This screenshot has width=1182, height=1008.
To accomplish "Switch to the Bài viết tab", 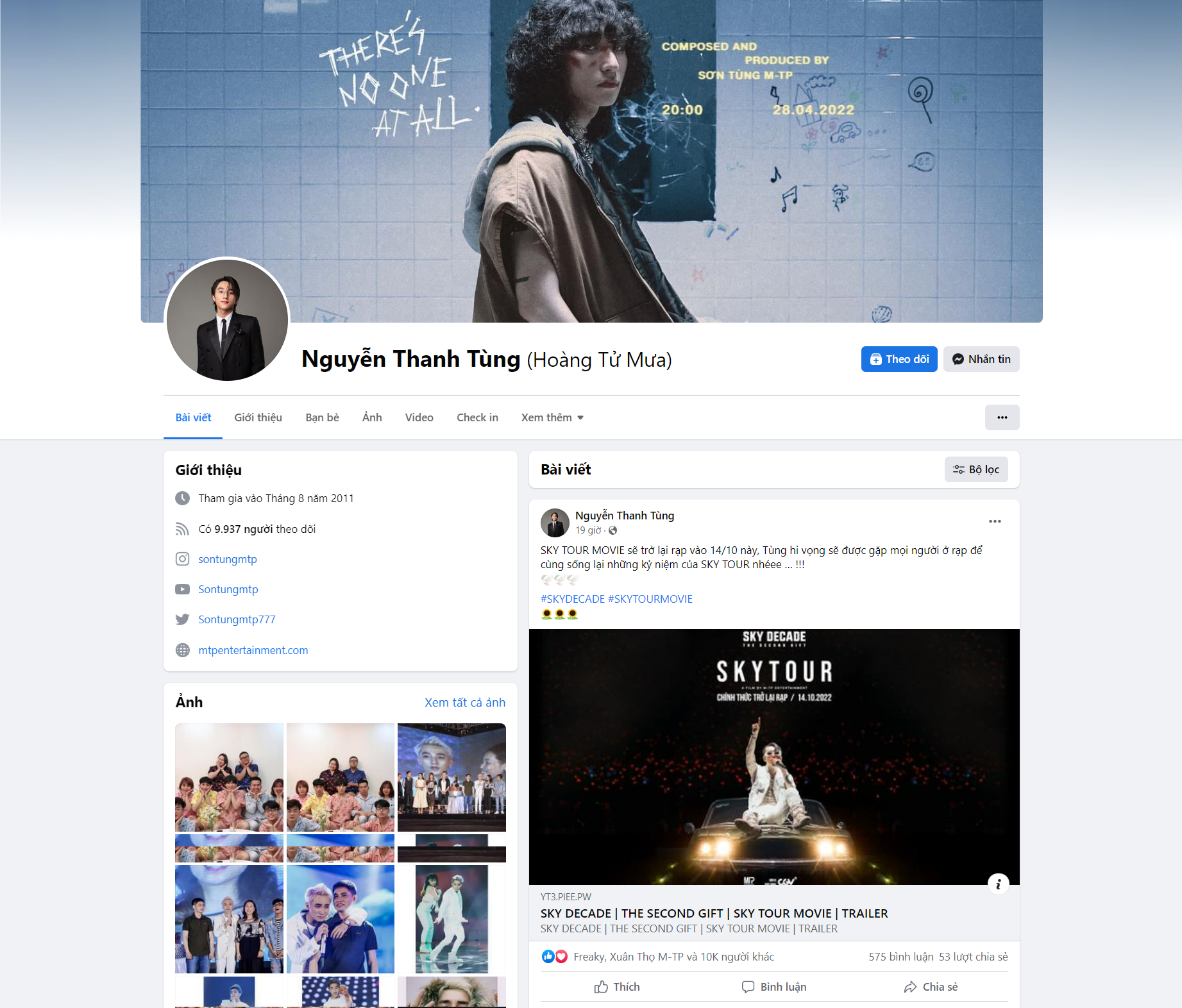I will click(x=193, y=417).
